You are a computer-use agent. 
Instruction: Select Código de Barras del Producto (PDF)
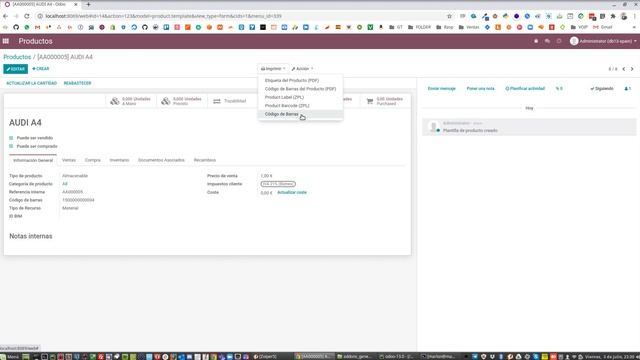[x=300, y=89]
